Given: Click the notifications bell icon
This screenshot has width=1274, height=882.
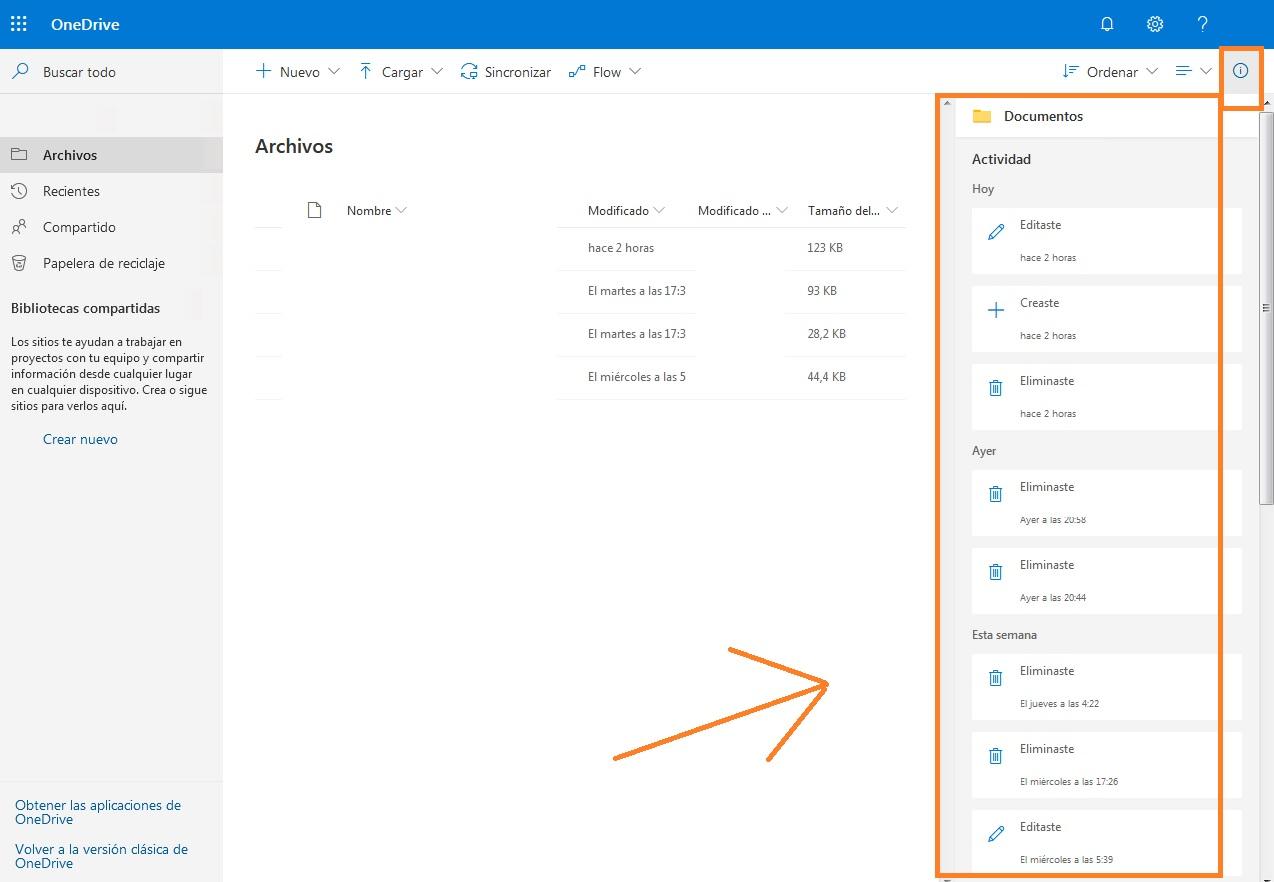Looking at the screenshot, I should [x=1107, y=23].
